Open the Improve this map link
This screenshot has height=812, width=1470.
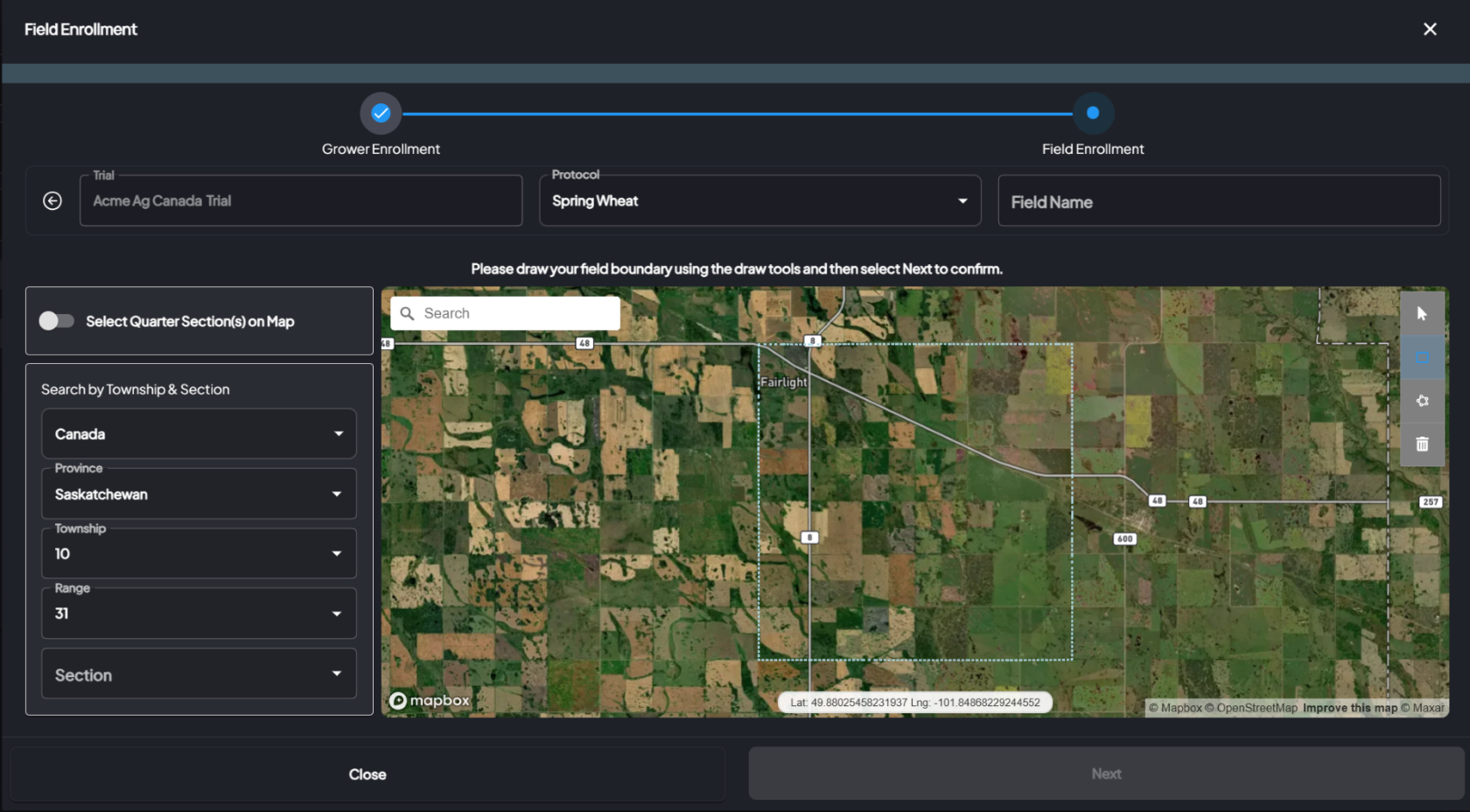[1350, 708]
